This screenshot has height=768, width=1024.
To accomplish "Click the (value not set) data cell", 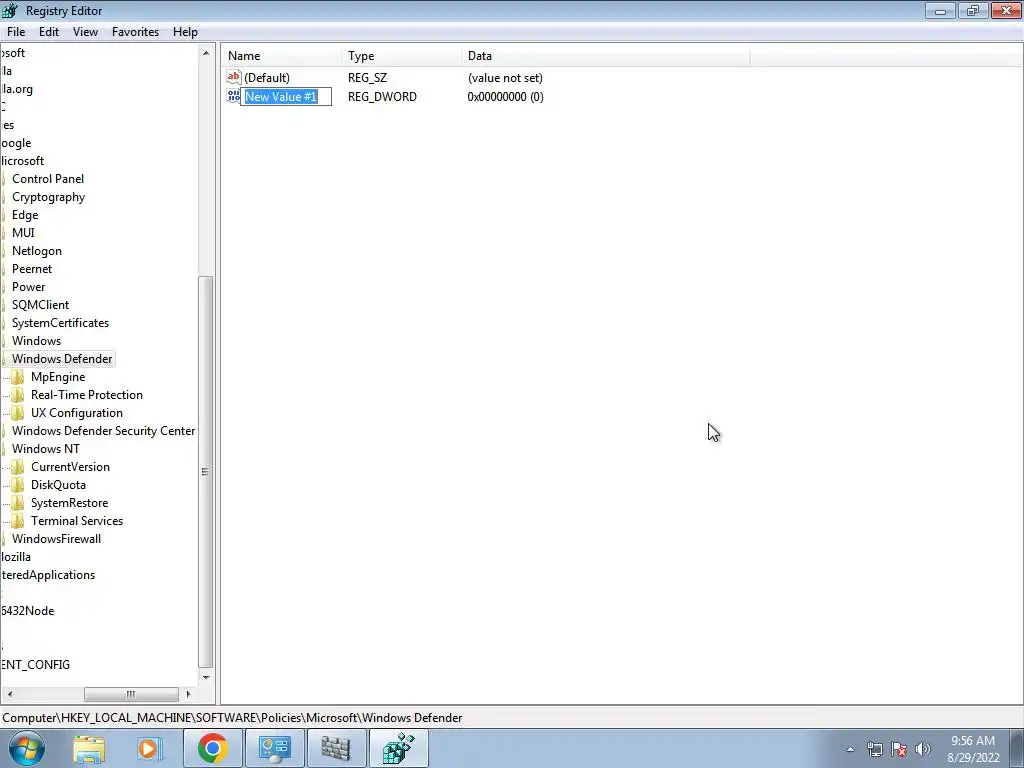I will (x=505, y=78).
